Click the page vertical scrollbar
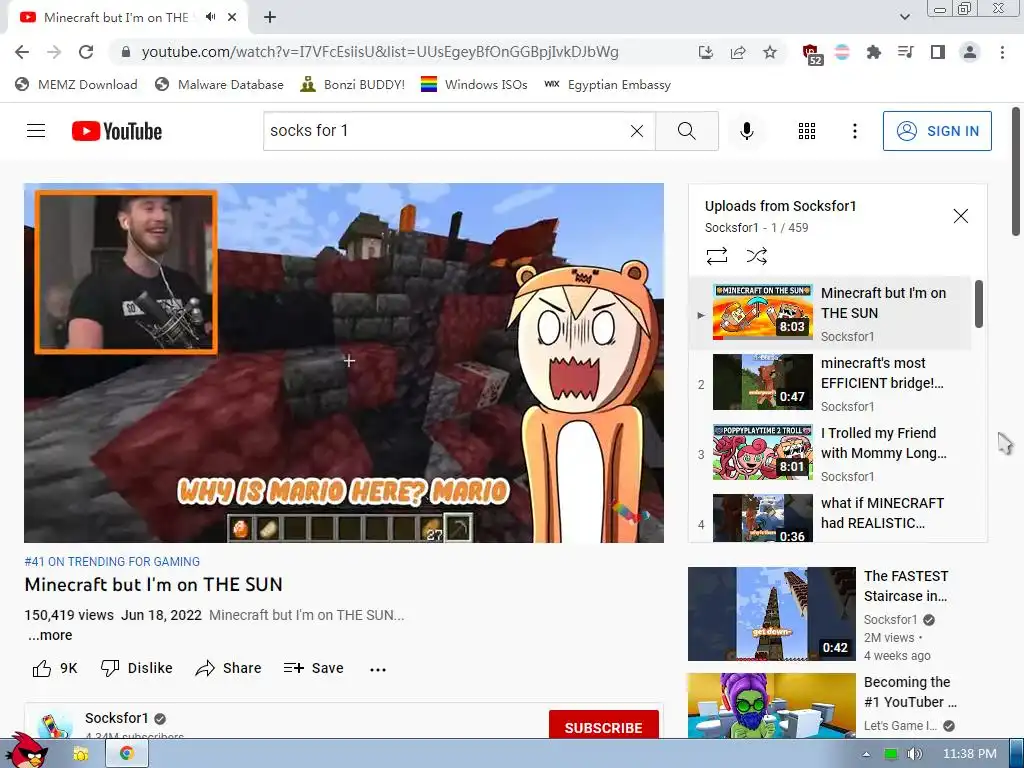The height and width of the screenshot is (768, 1024). (x=1016, y=171)
